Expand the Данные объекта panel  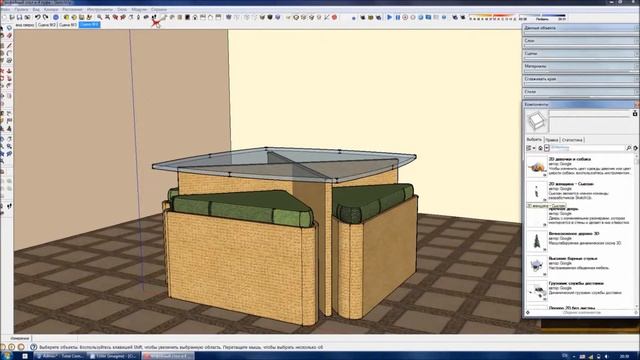click(x=580, y=28)
